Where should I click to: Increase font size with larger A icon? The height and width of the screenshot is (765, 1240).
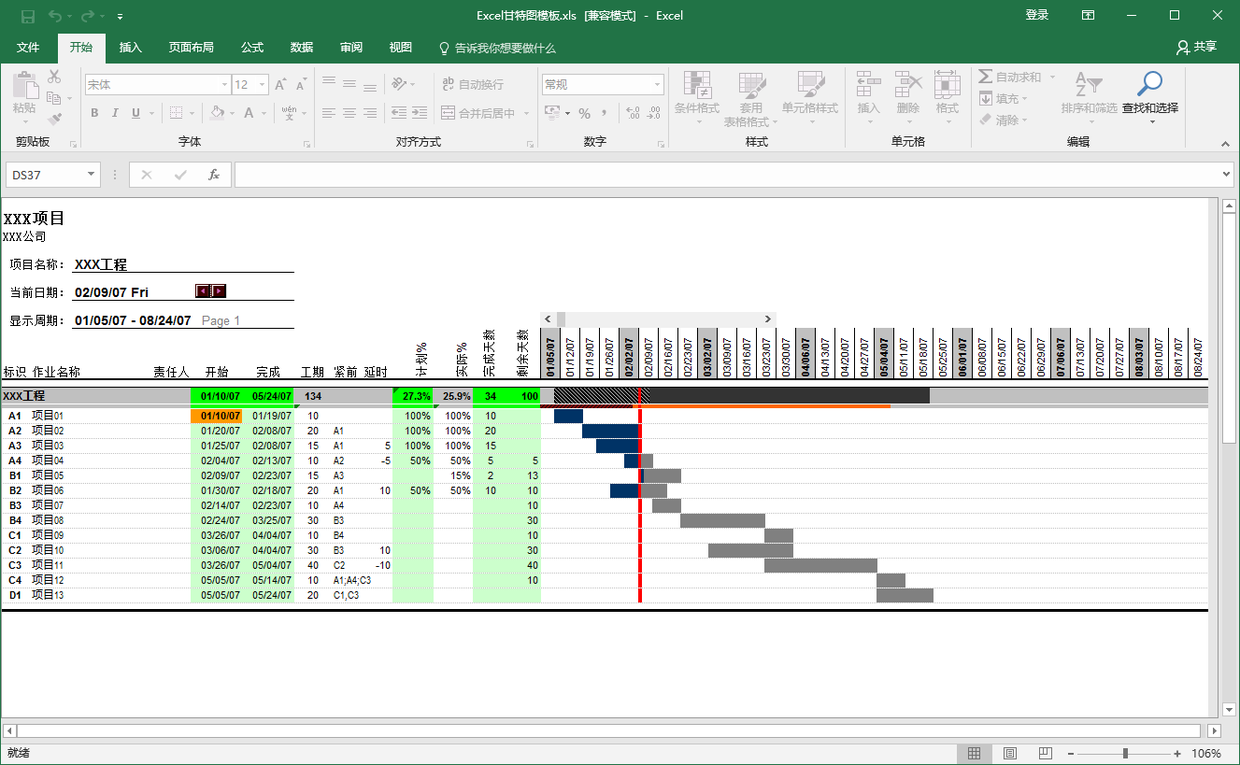[x=281, y=85]
